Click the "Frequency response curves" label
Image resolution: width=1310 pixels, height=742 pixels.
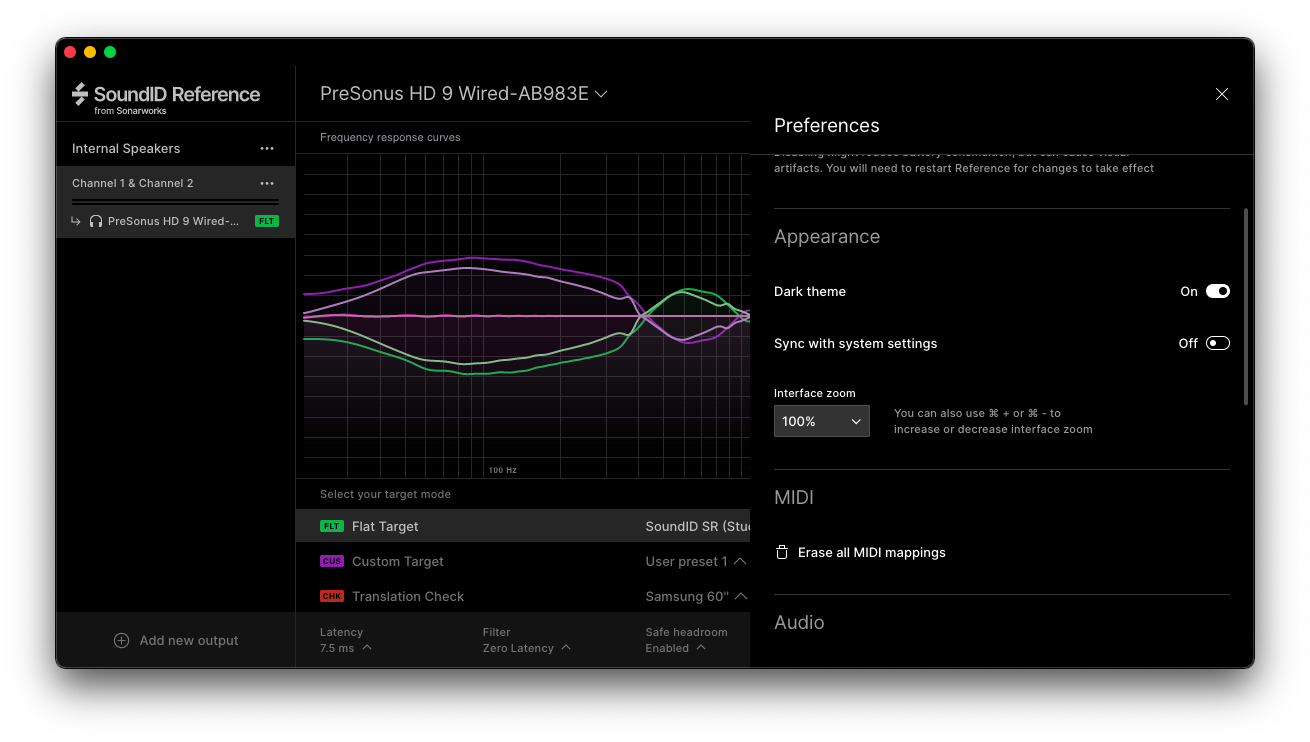tap(390, 137)
